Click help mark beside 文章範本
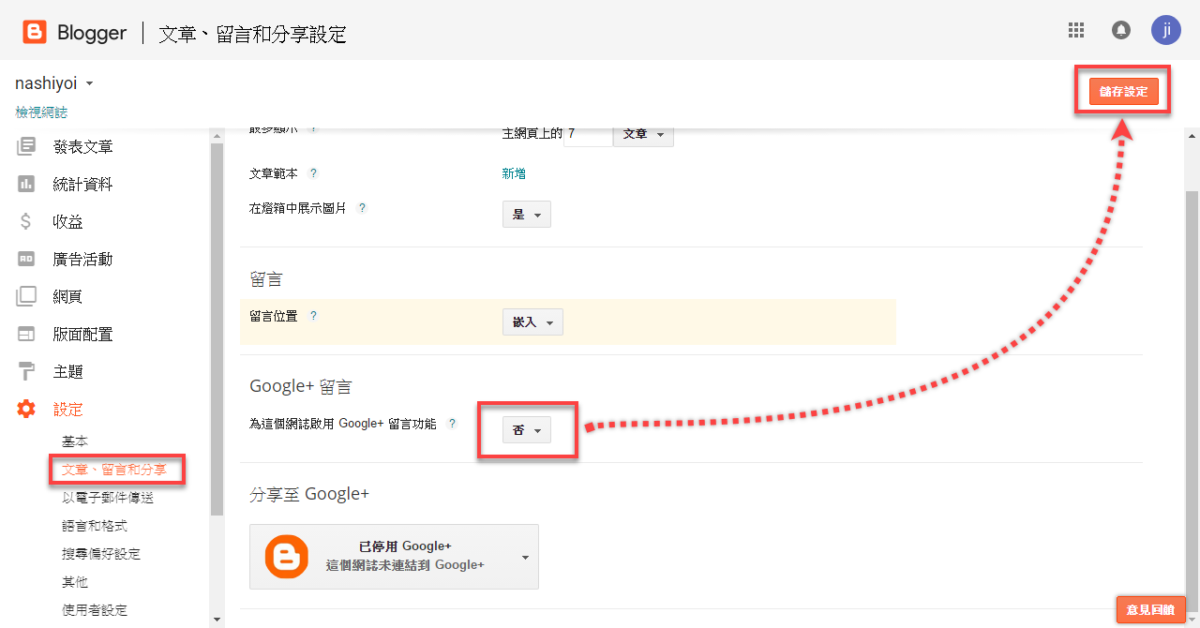1200x628 pixels. click(313, 173)
